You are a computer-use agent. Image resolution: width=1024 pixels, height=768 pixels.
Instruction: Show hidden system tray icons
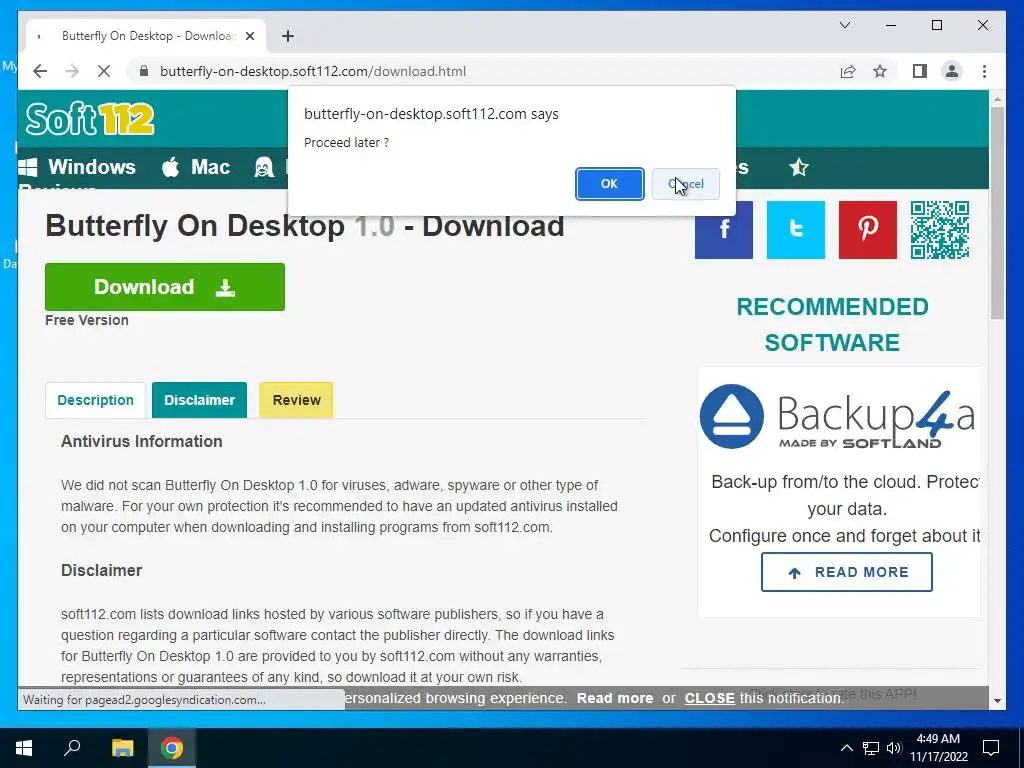pyautogui.click(x=846, y=748)
